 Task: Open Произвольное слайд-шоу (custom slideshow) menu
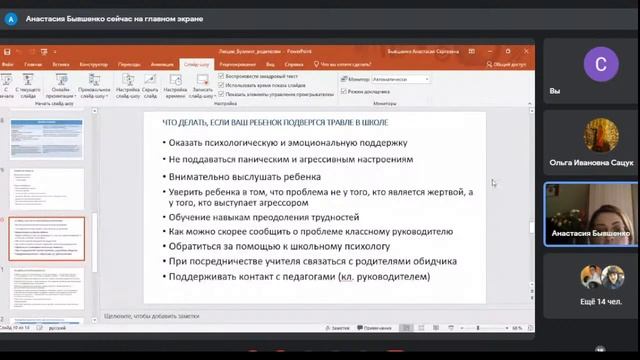click(94, 86)
